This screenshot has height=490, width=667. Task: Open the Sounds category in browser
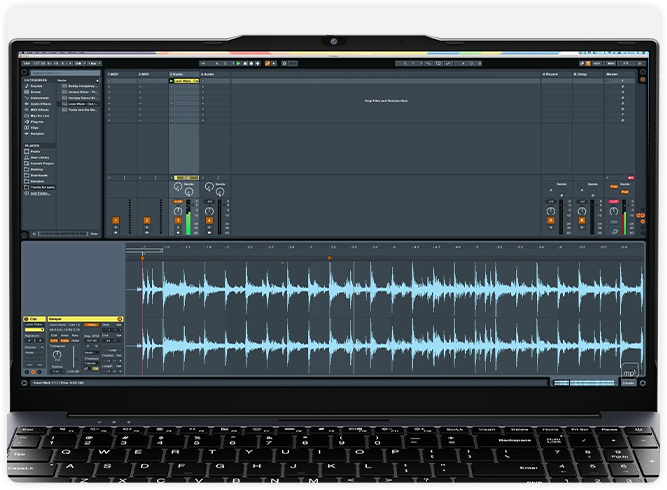pos(36,86)
